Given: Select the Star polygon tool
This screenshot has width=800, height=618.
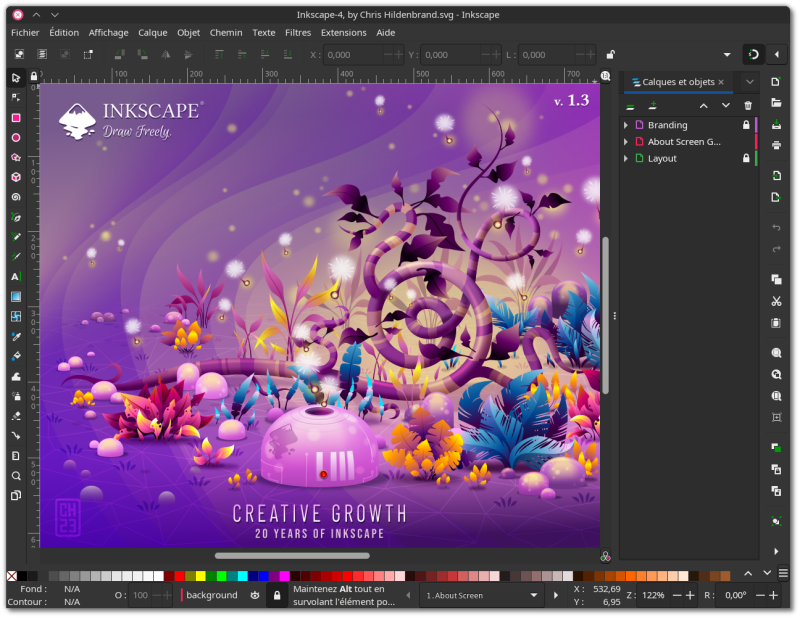Looking at the screenshot, I should click(16, 157).
